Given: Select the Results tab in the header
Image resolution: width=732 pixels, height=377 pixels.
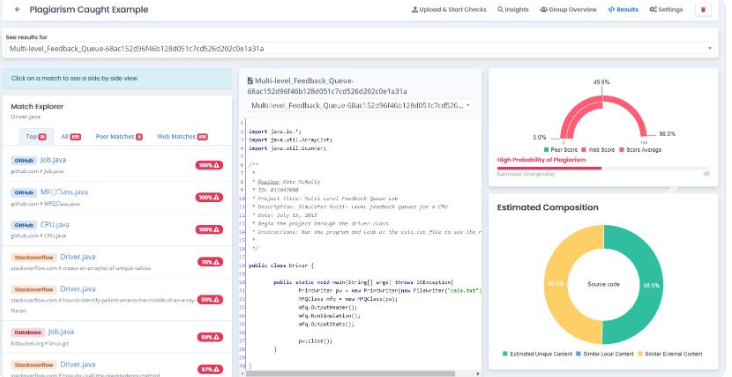Looking at the screenshot, I should (623, 9).
